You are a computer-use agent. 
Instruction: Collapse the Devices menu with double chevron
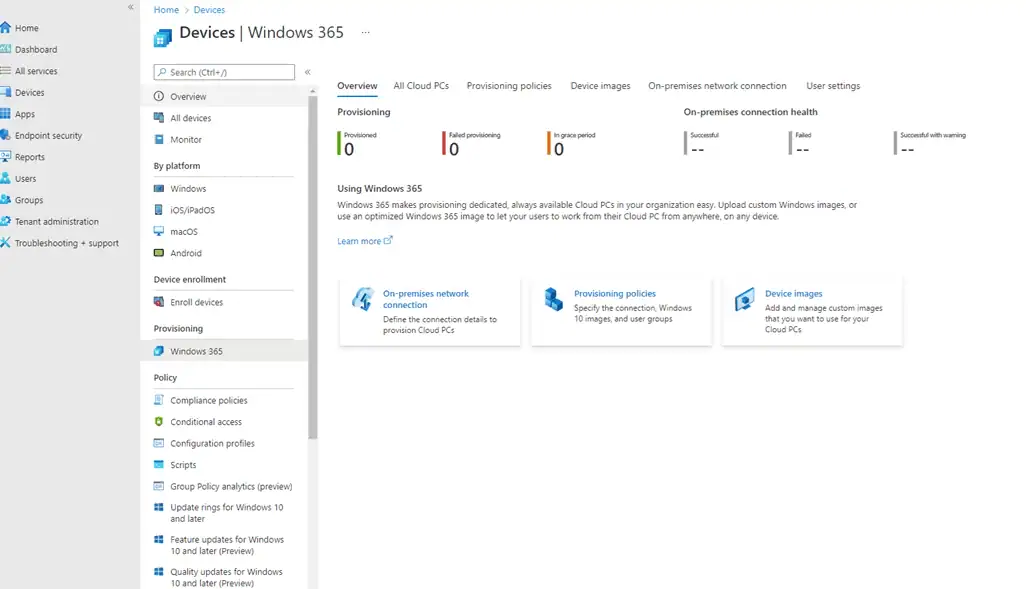(x=308, y=72)
